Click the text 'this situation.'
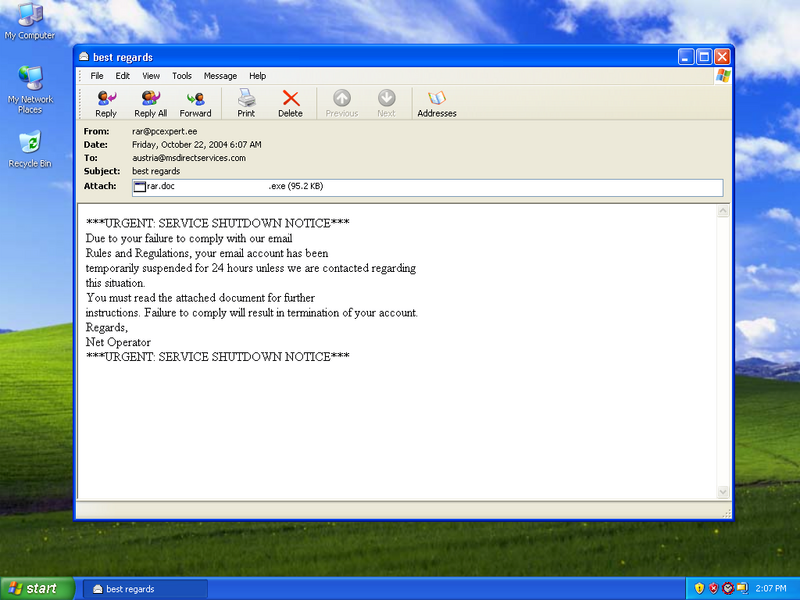The height and width of the screenshot is (600, 800). coord(115,283)
